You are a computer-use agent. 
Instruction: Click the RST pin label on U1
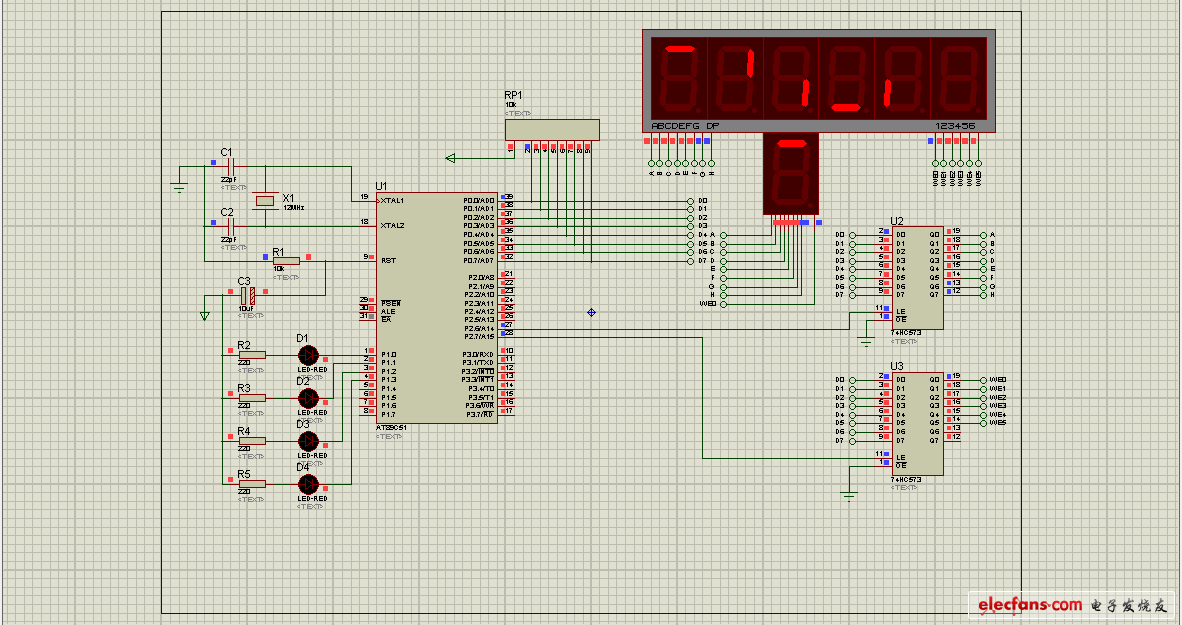pos(389,261)
